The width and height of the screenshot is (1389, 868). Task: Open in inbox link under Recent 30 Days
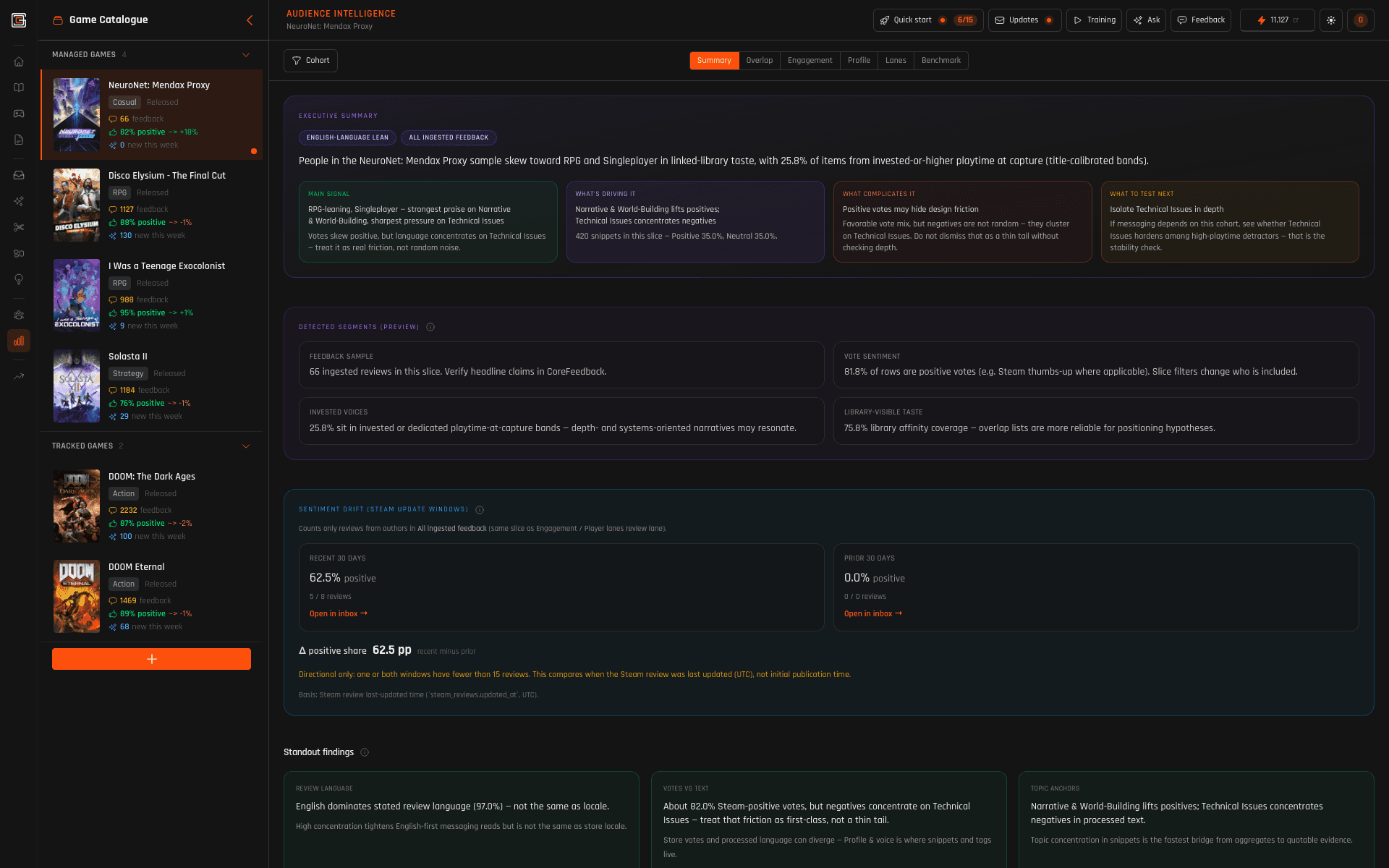click(x=338, y=613)
